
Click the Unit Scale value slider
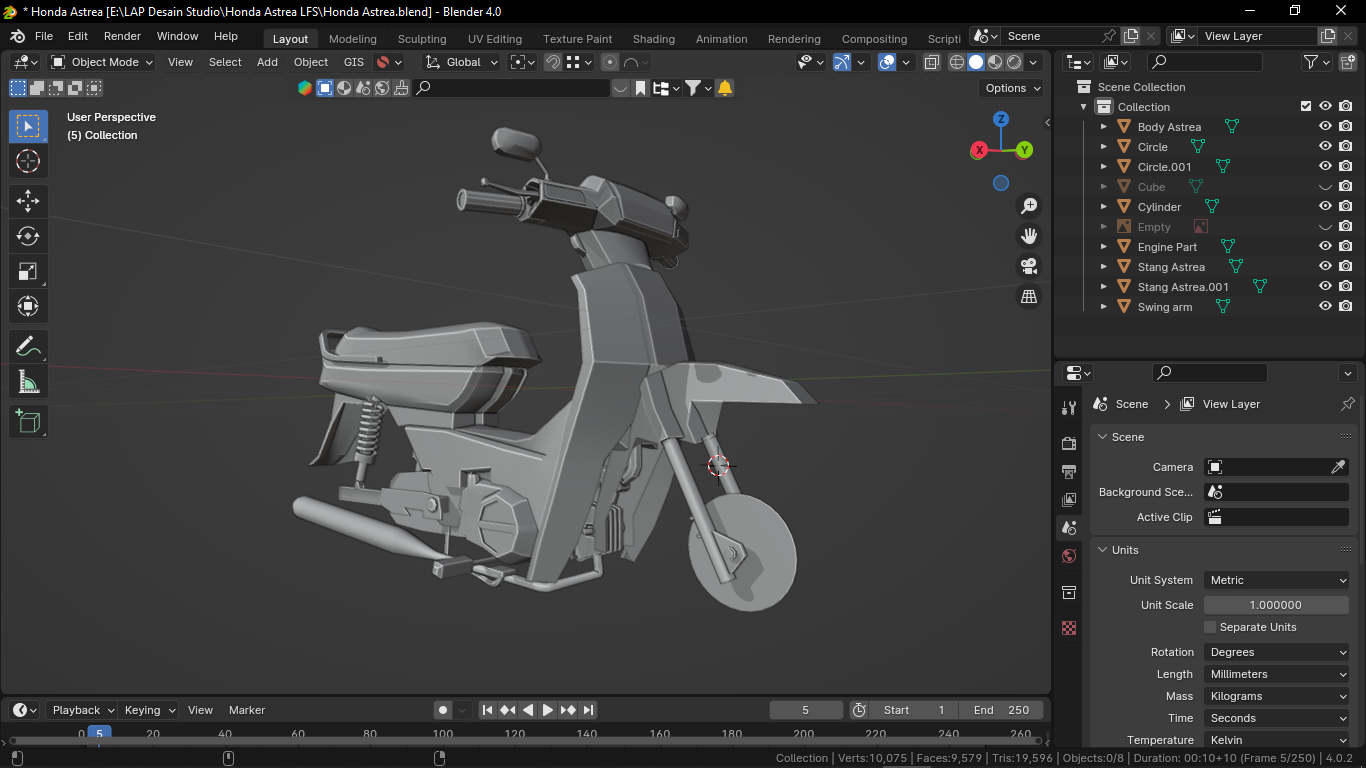pyautogui.click(x=1276, y=605)
